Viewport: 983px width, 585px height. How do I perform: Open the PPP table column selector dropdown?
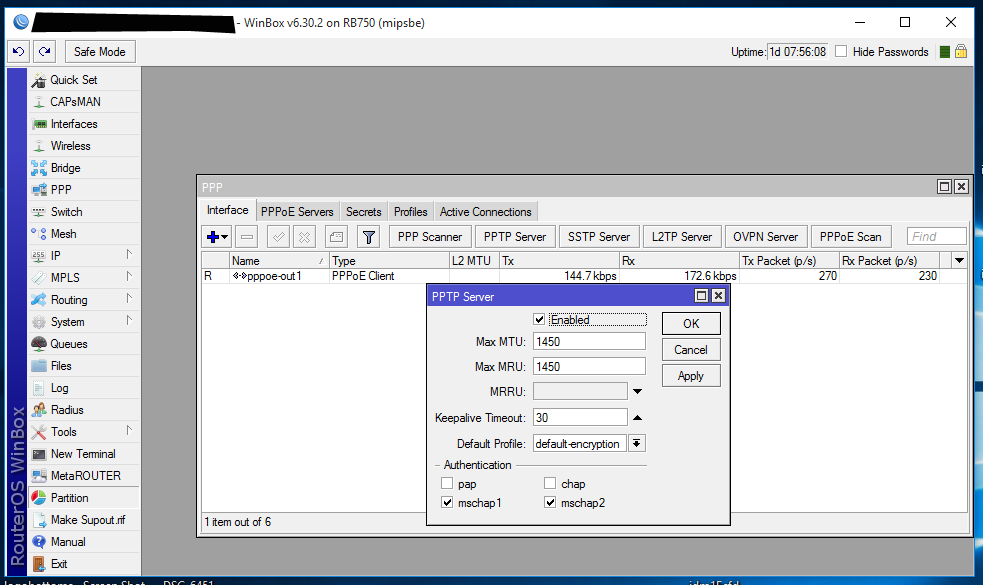(959, 260)
